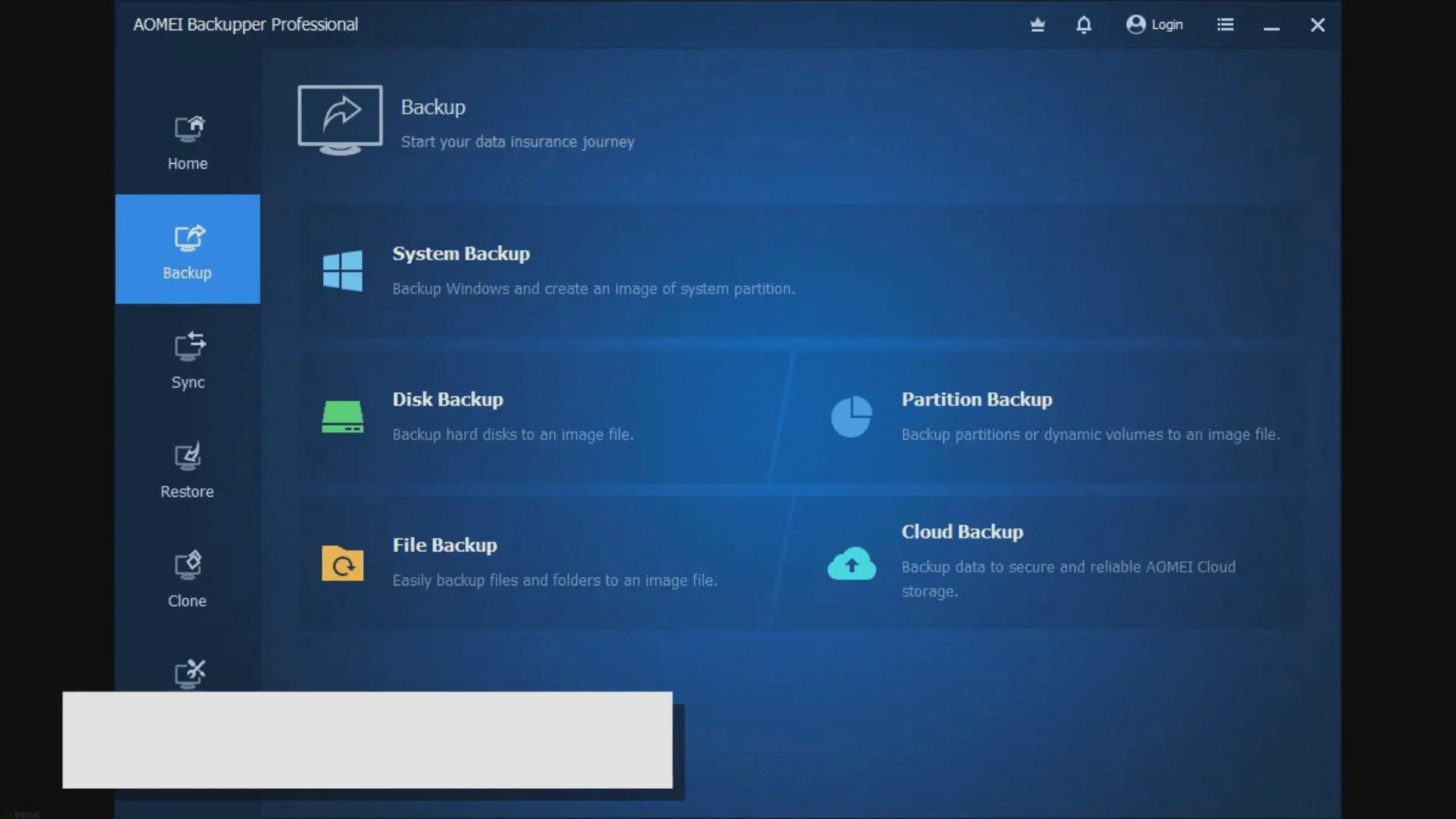This screenshot has height=819, width=1456.
Task: Open the Restore sidebar section
Action: [187, 469]
